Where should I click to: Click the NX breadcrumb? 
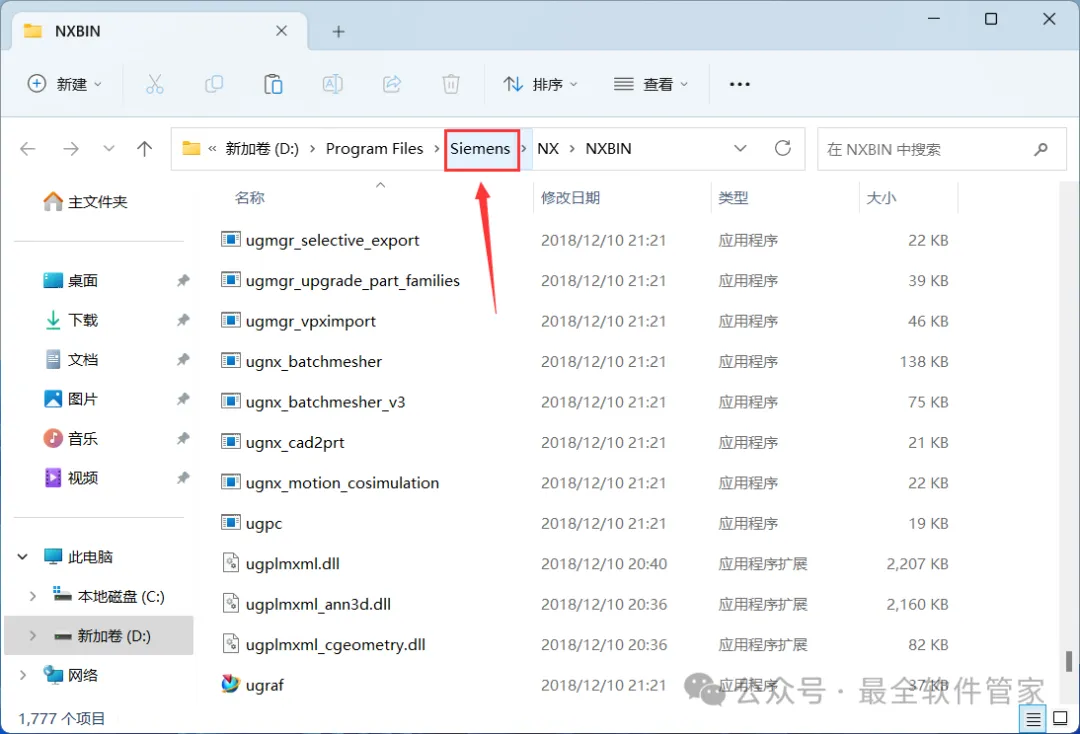pos(548,149)
